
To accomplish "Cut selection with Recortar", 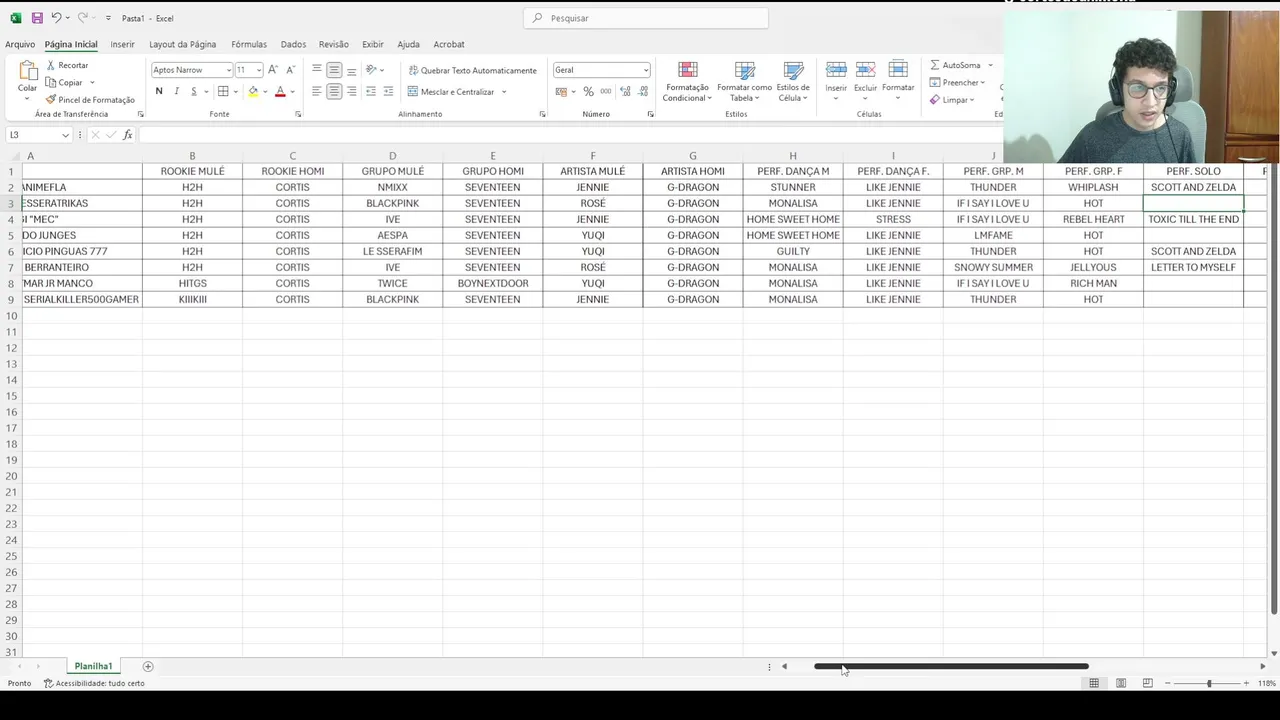I will (66, 65).
